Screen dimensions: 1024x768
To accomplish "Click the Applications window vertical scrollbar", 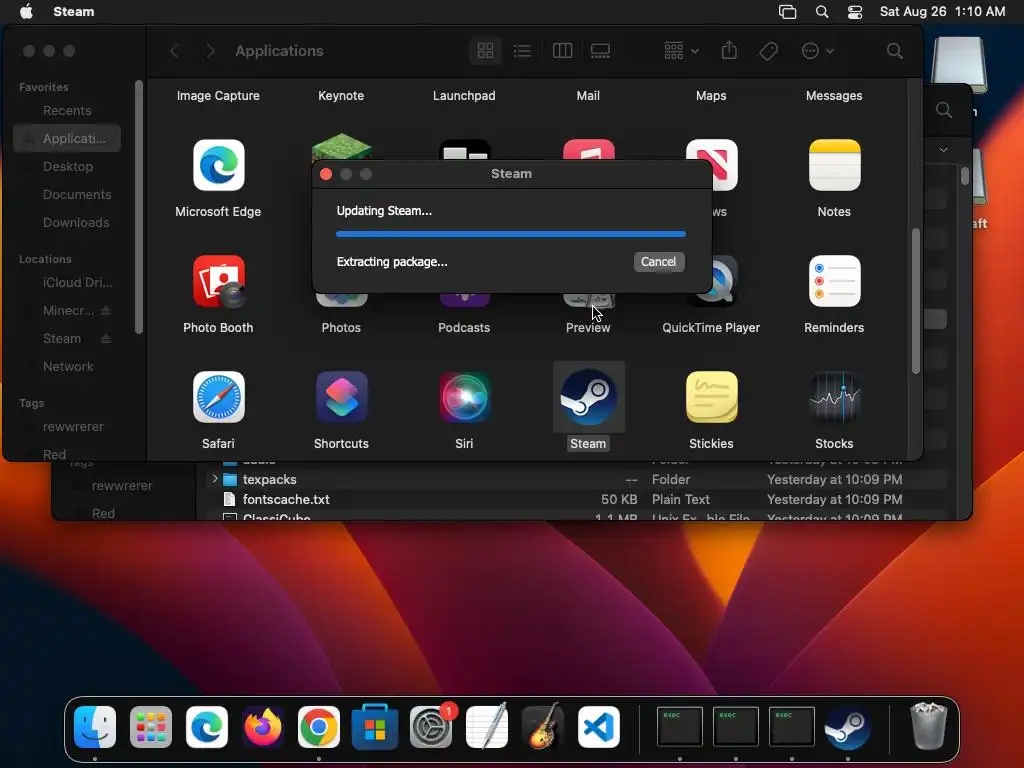I will click(x=916, y=301).
